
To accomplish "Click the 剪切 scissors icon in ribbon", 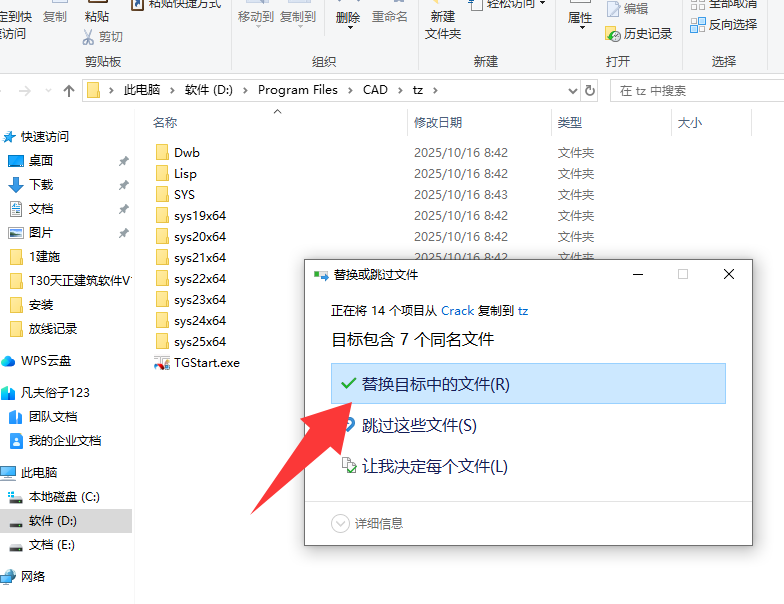I will tap(90, 37).
